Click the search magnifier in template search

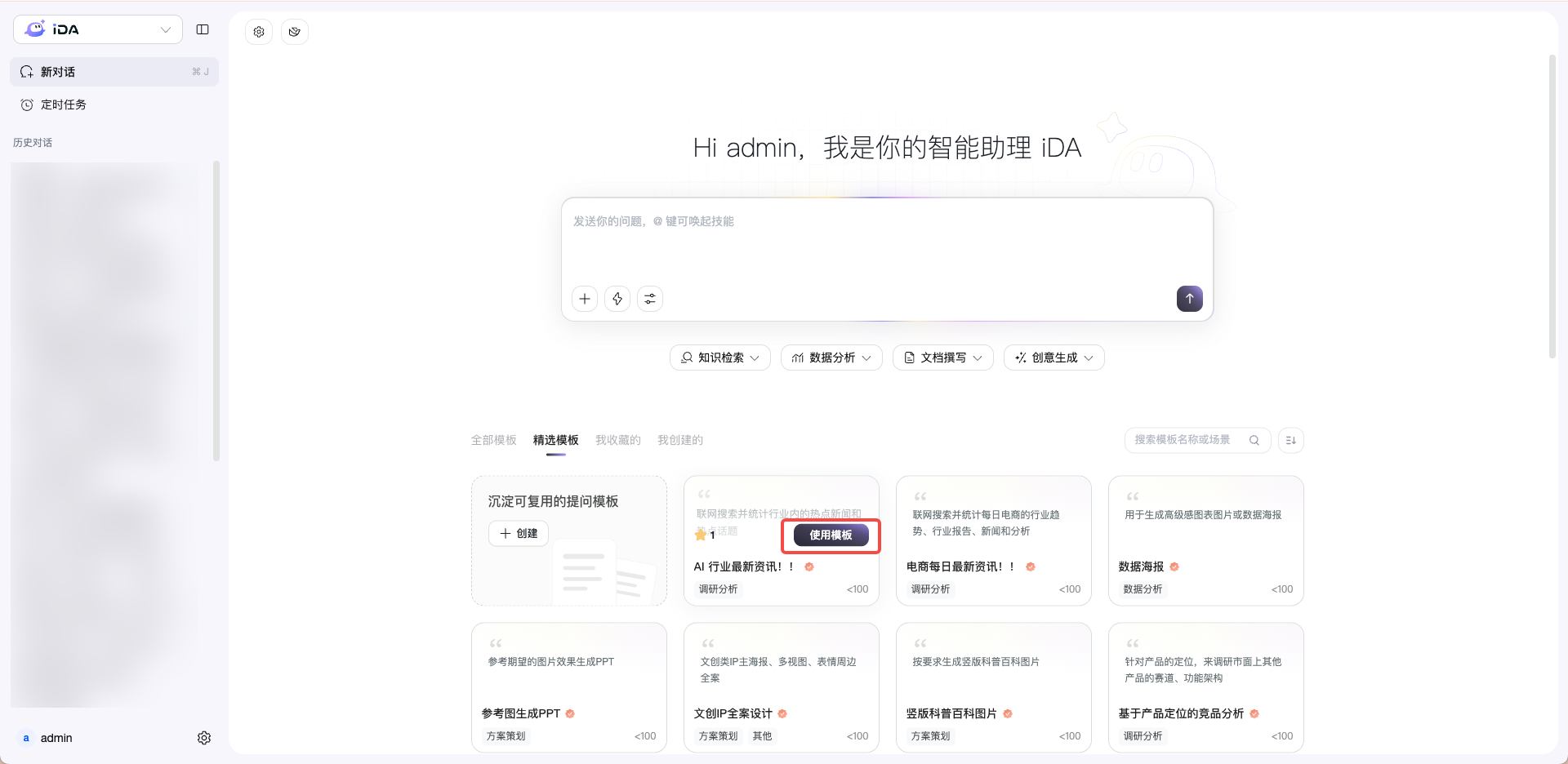point(1254,440)
